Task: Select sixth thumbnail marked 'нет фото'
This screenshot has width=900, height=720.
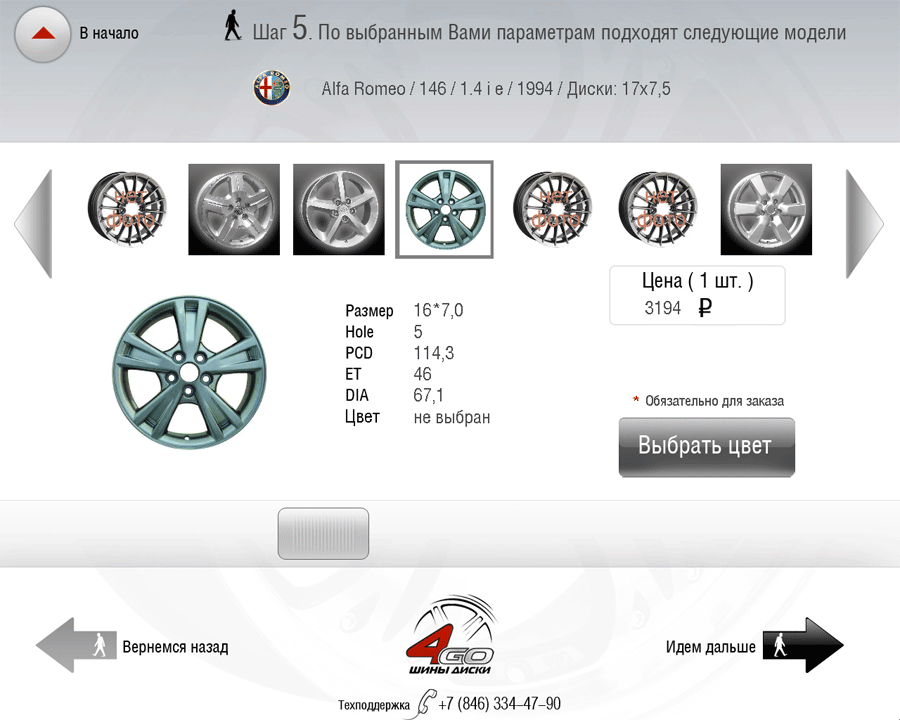Action: point(658,209)
